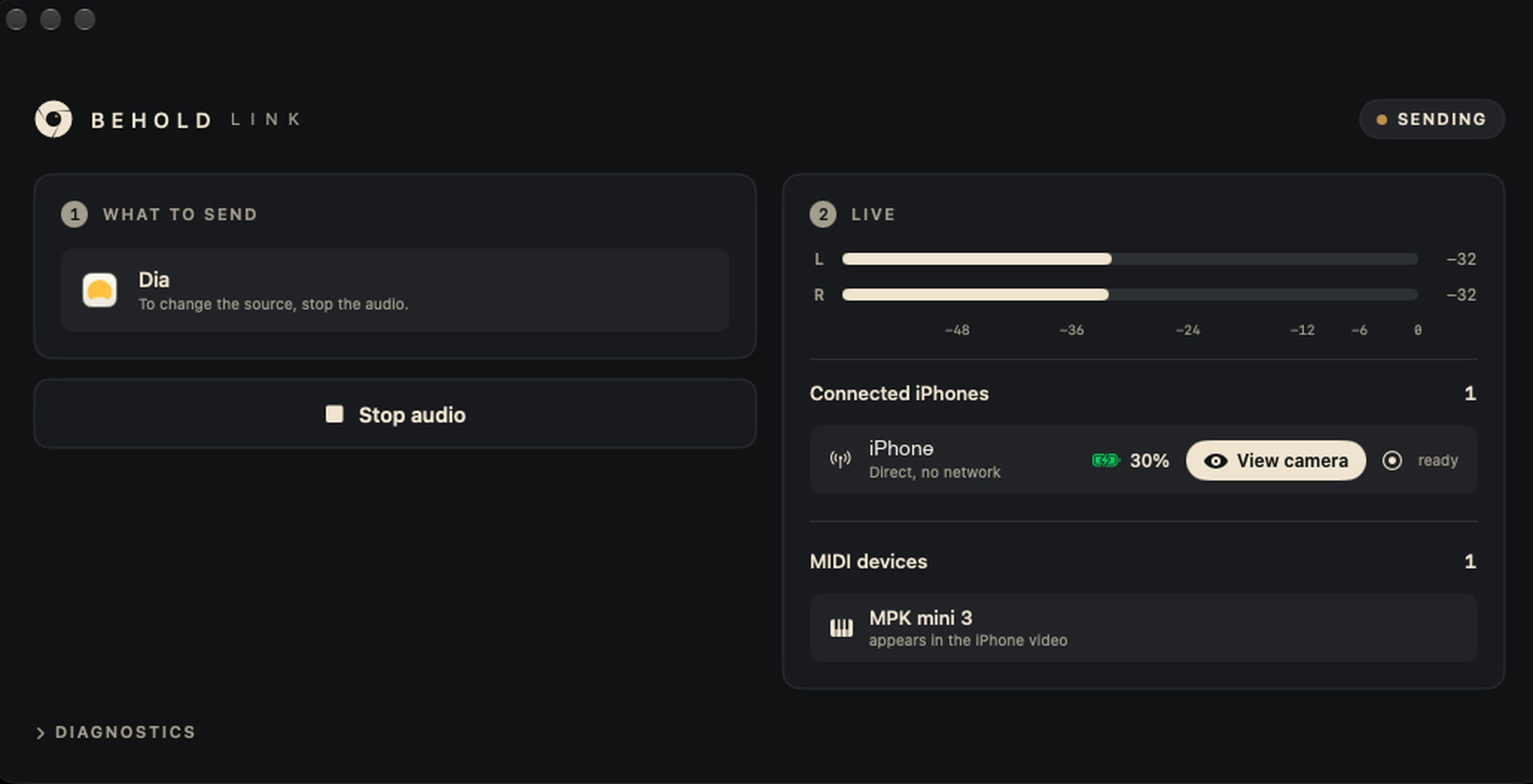This screenshot has height=784, width=1533.
Task: Click the L channel level meter
Action: point(1130,259)
